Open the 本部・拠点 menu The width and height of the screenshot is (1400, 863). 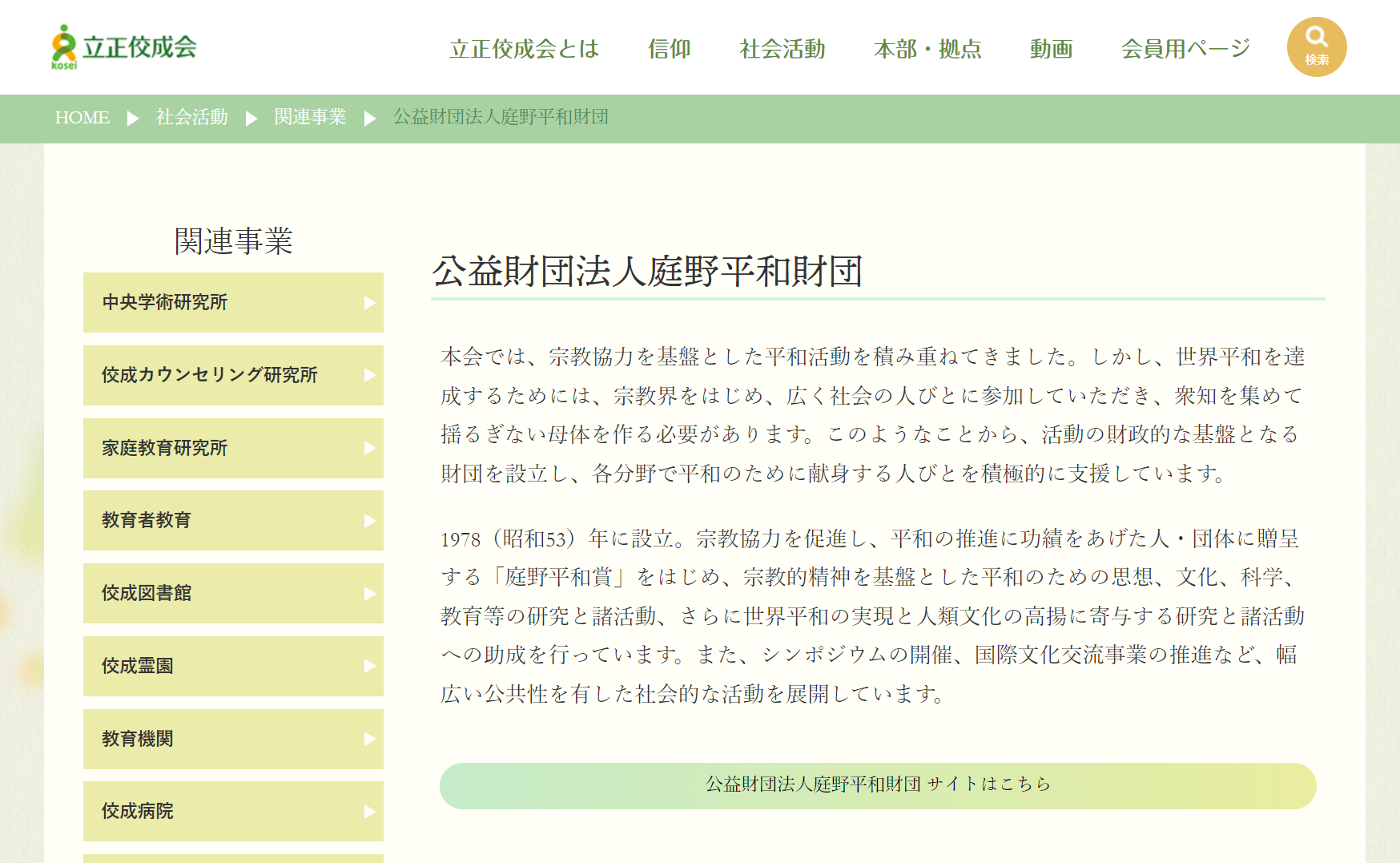927,49
